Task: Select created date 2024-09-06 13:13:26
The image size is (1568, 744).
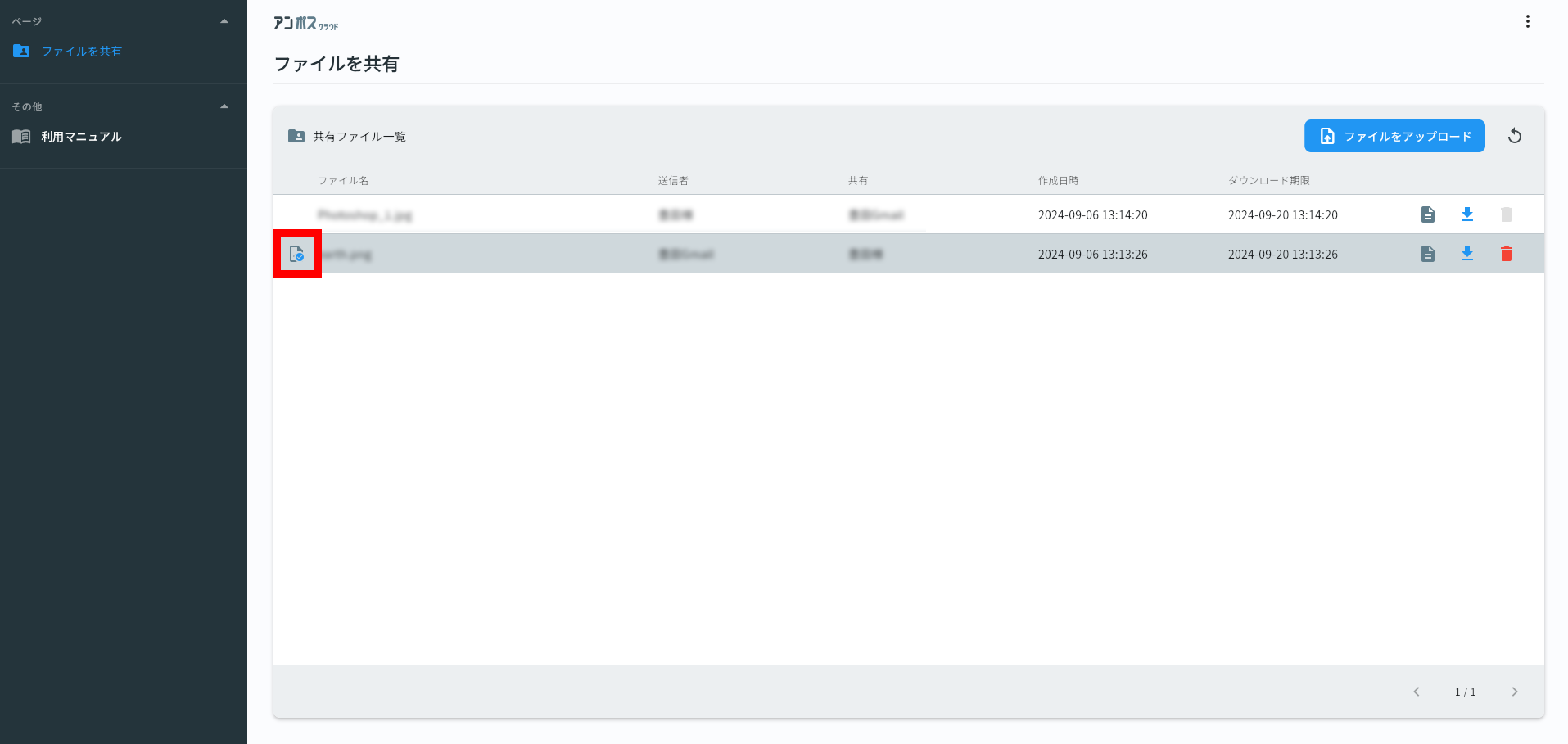Action: pos(1092,255)
